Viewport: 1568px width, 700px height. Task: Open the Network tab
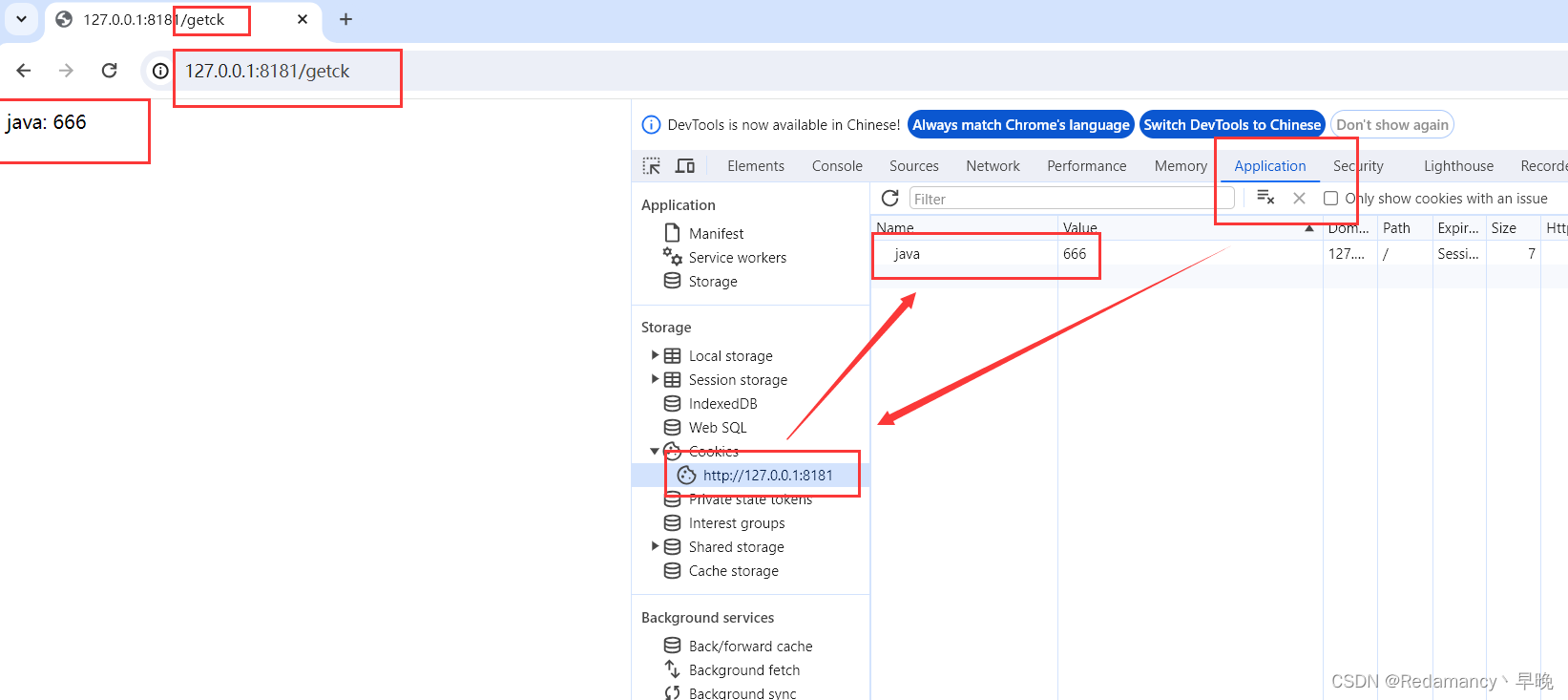(993, 166)
